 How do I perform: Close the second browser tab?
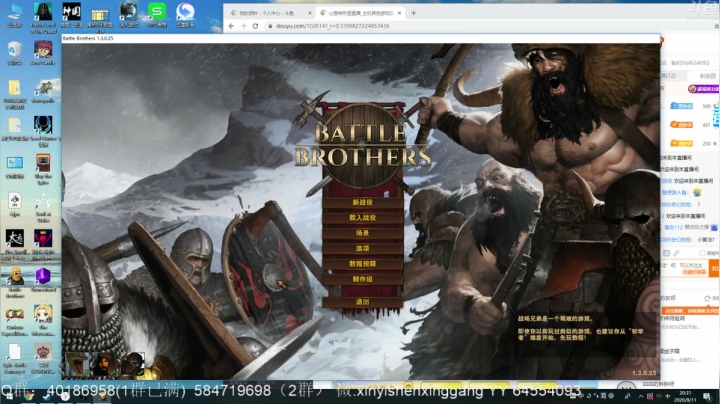(x=399, y=13)
